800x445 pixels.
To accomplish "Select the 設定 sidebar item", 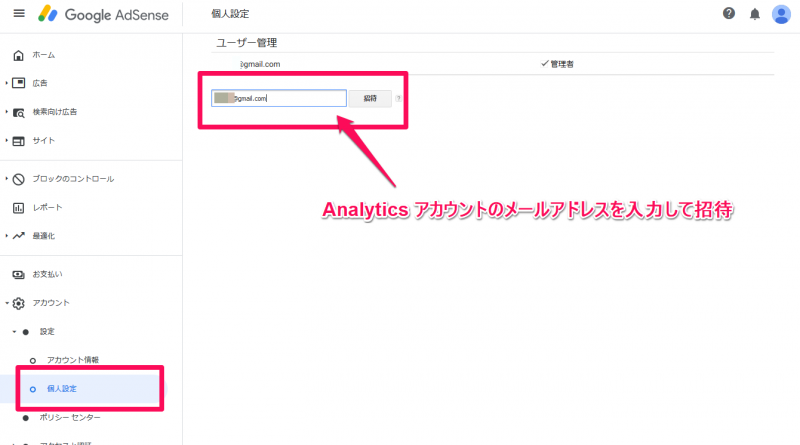I will click(x=47, y=331).
